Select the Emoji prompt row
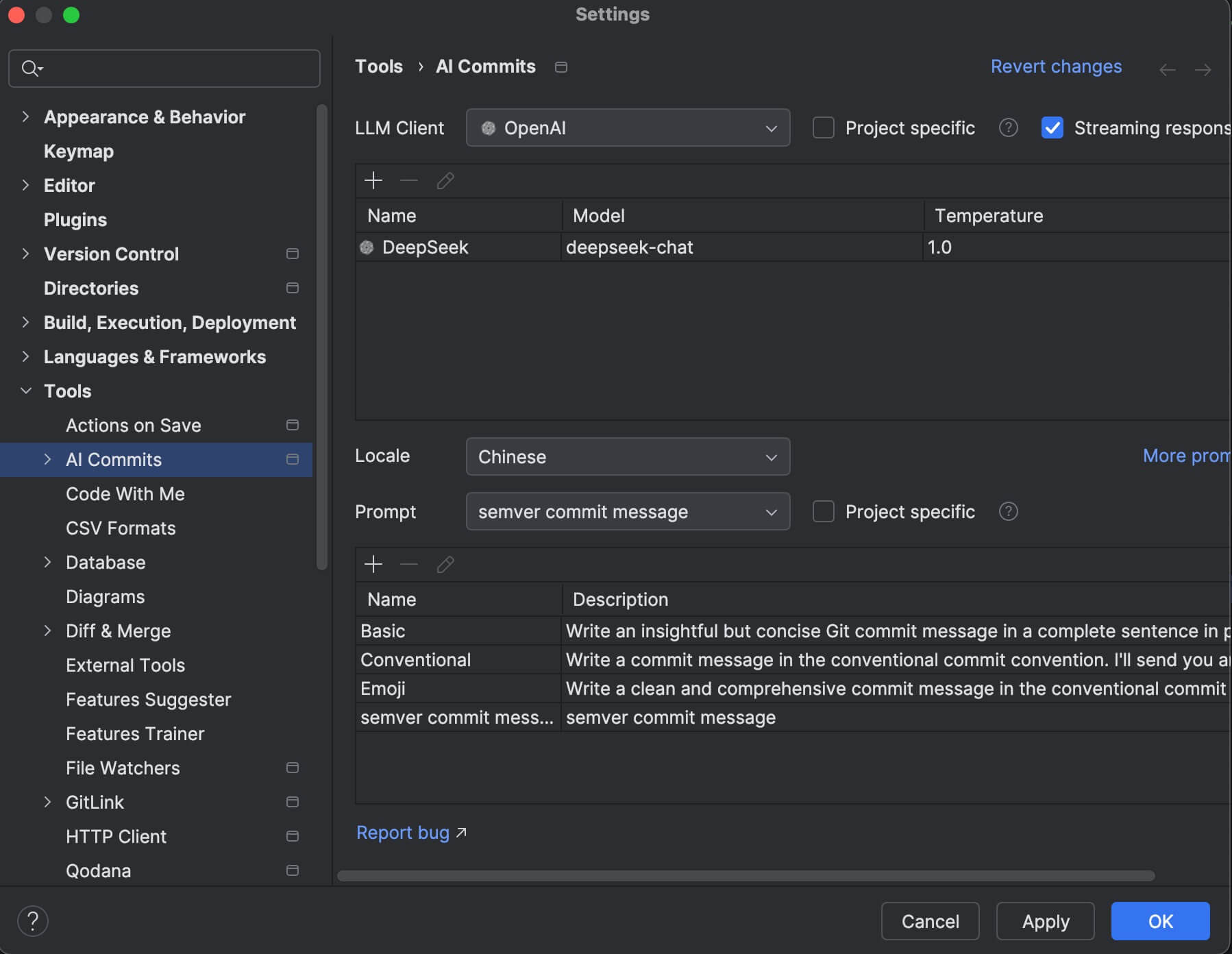 pos(793,689)
